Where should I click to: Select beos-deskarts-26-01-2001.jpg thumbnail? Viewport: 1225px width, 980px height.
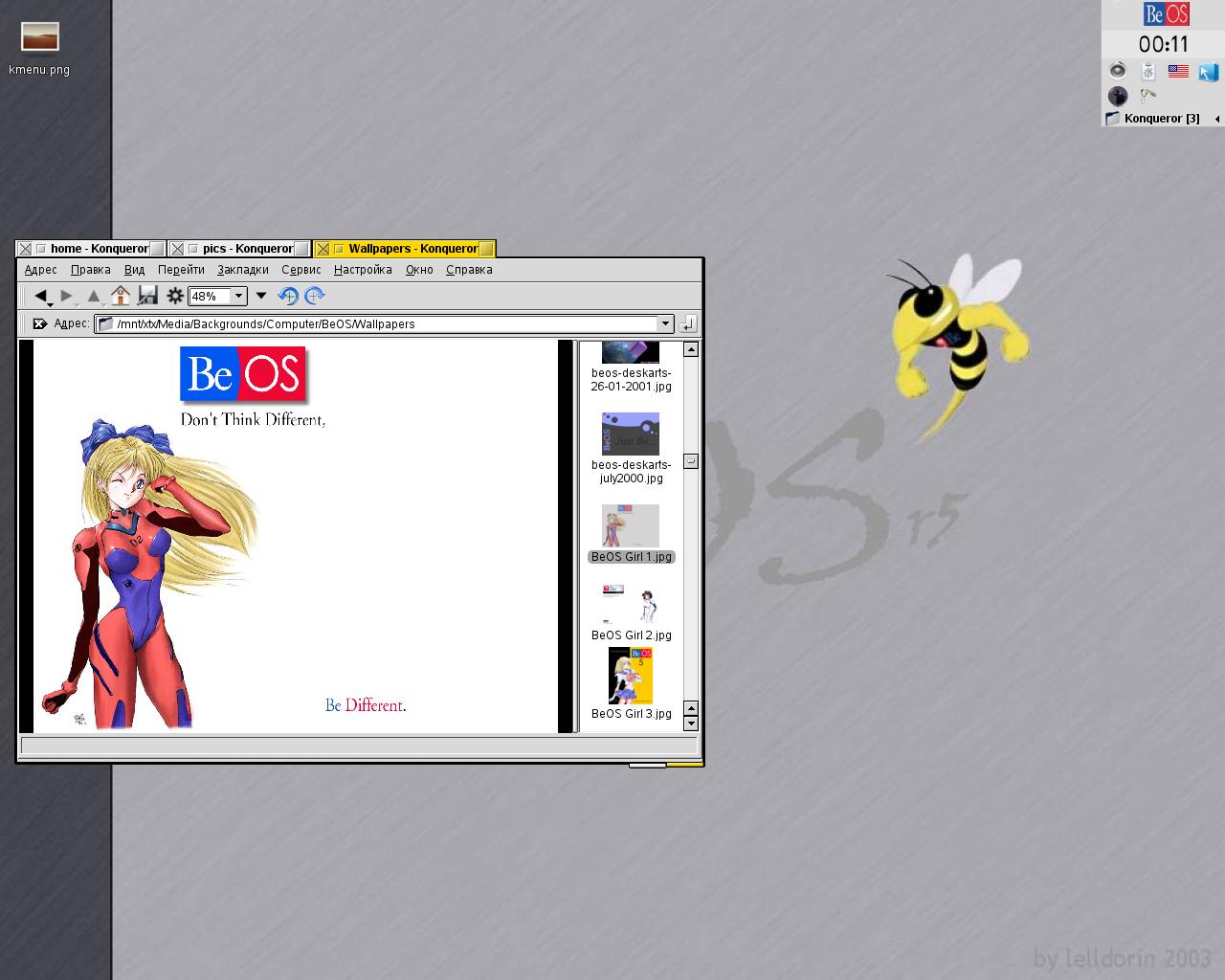point(631,367)
